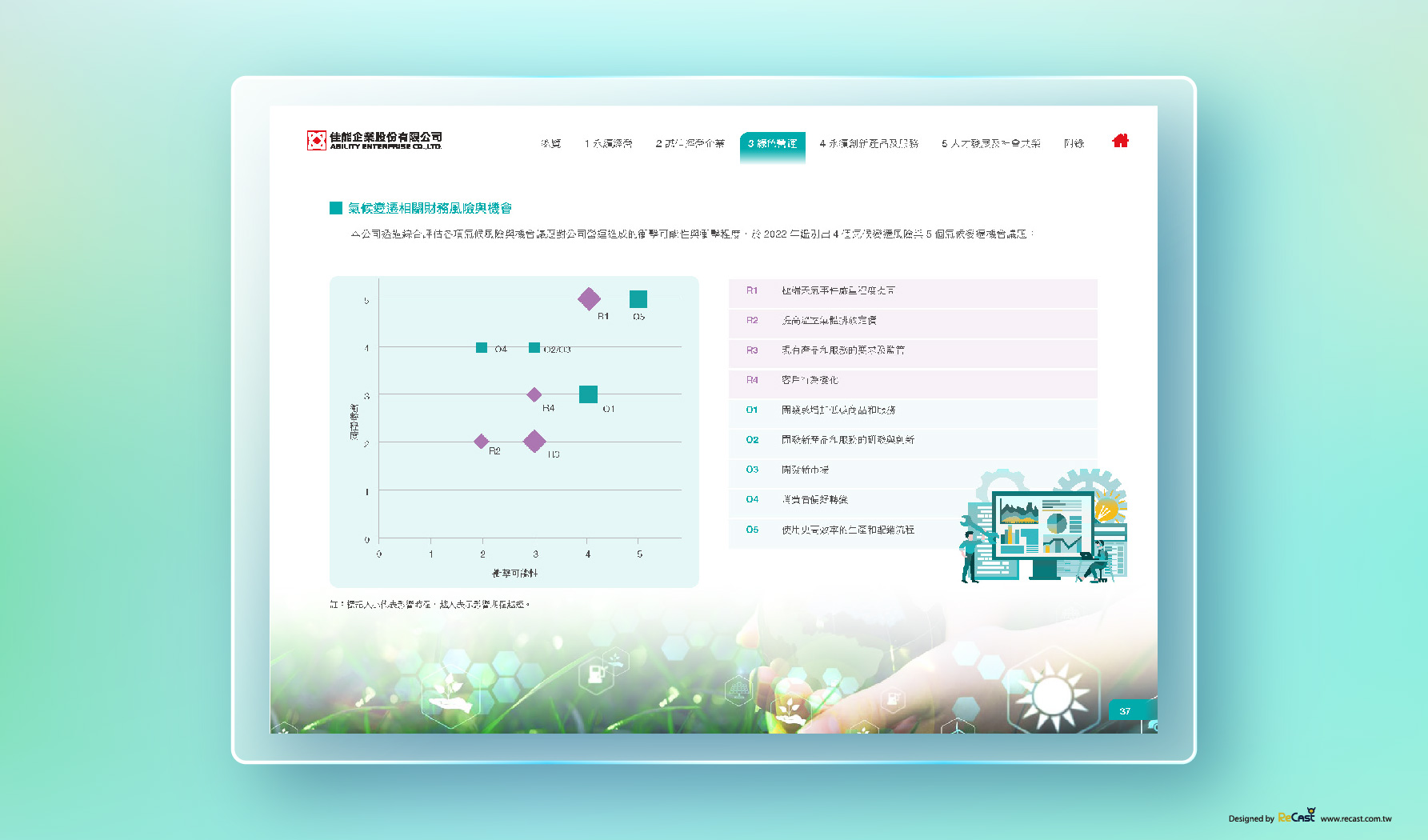Click the fuel pump hexagon icon in footer
The image size is (1428, 840).
(x=596, y=674)
